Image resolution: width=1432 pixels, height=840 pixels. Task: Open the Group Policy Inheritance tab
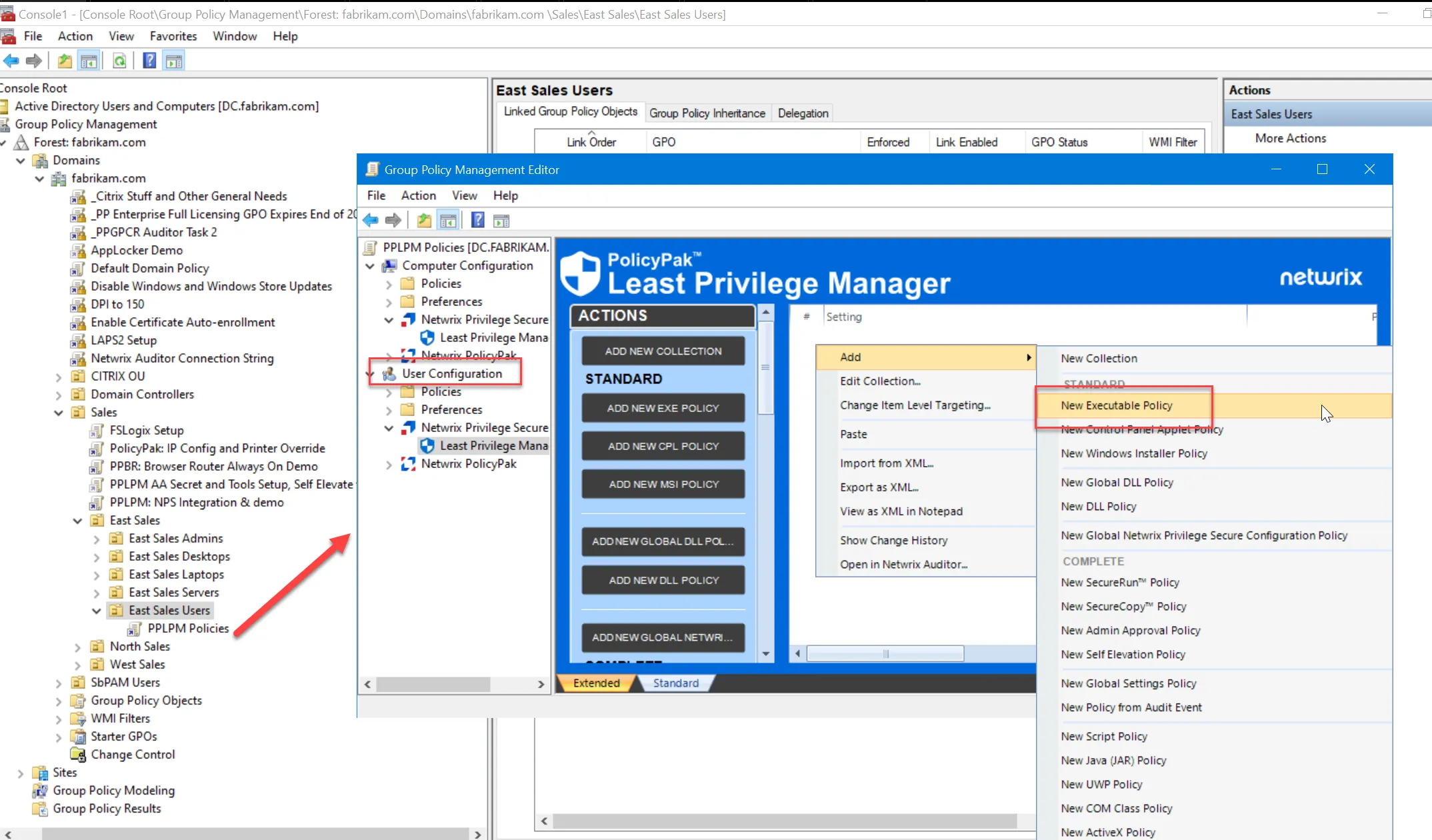(707, 113)
